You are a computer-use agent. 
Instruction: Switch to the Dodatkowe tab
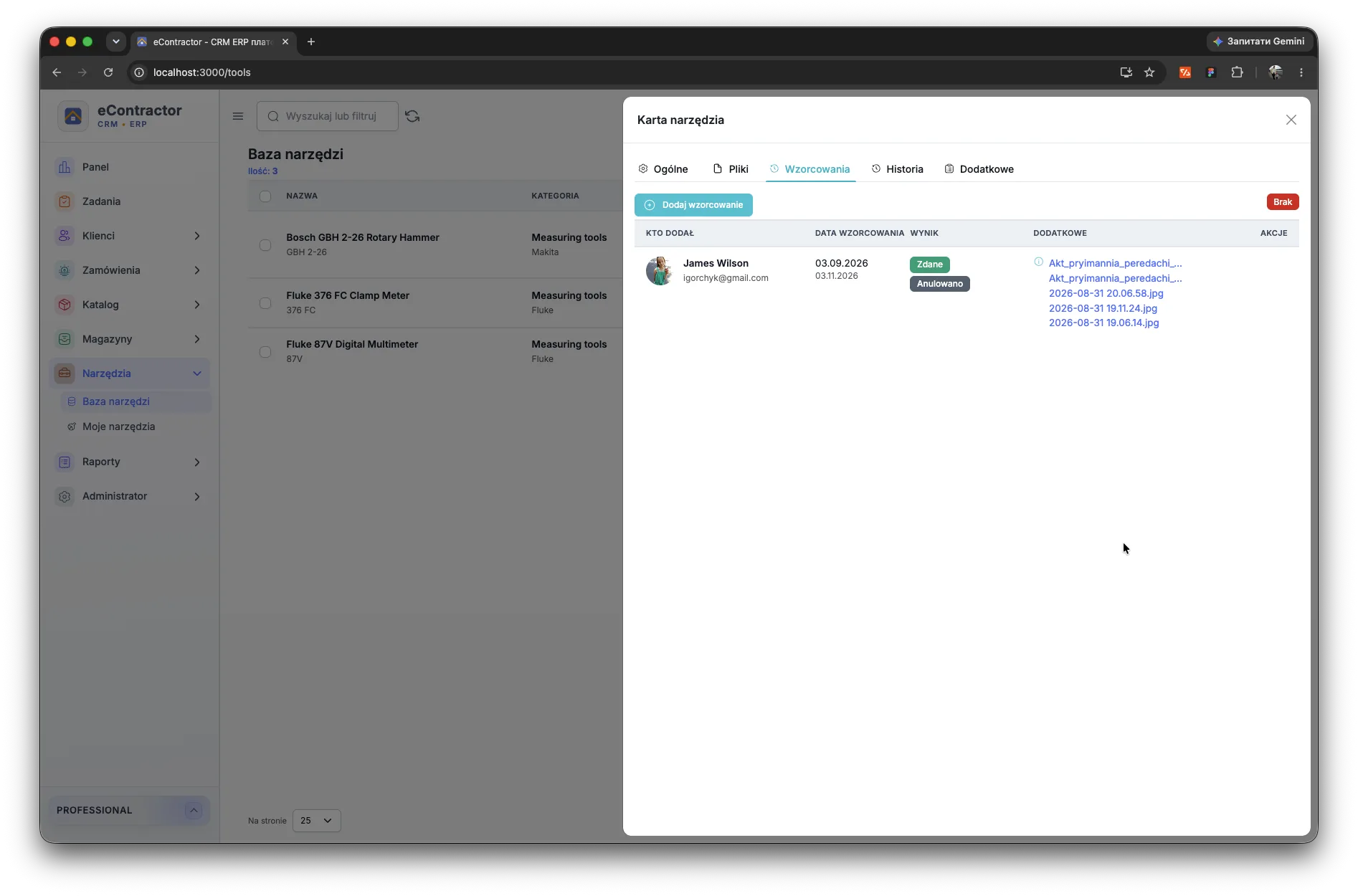(979, 169)
